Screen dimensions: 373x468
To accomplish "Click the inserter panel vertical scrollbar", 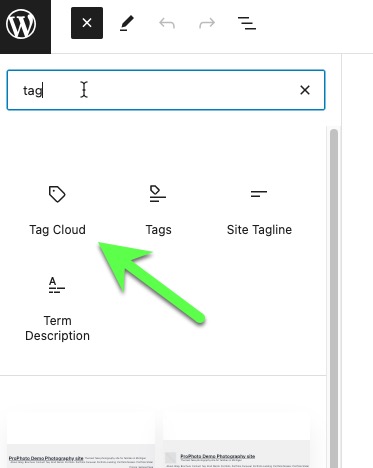I will click(x=334, y=297).
